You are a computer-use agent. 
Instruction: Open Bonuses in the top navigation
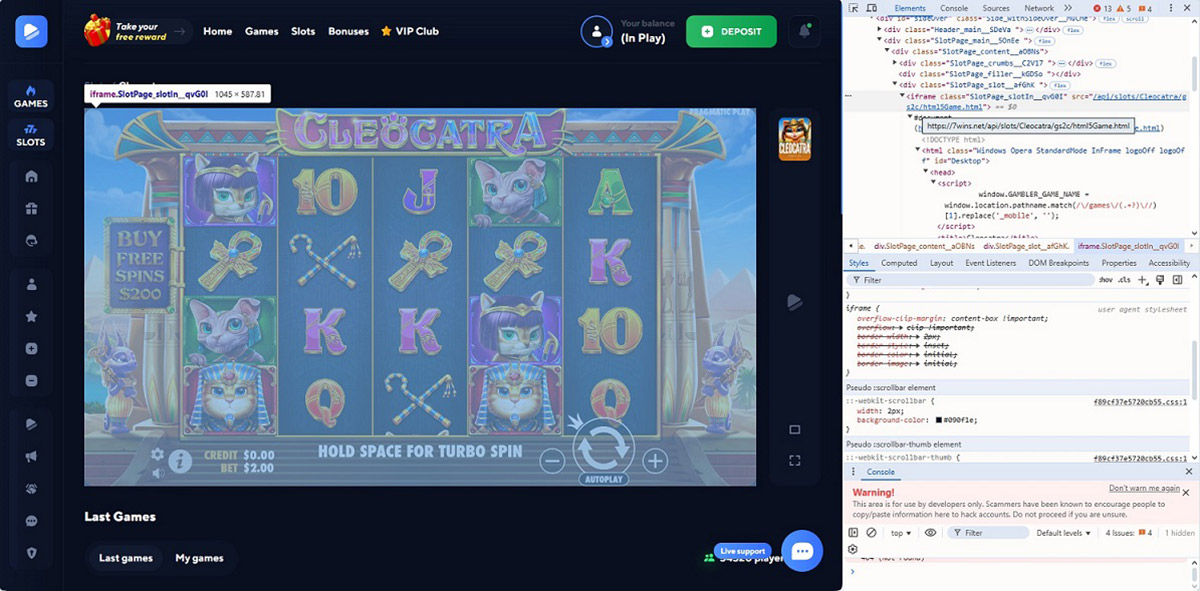click(348, 31)
